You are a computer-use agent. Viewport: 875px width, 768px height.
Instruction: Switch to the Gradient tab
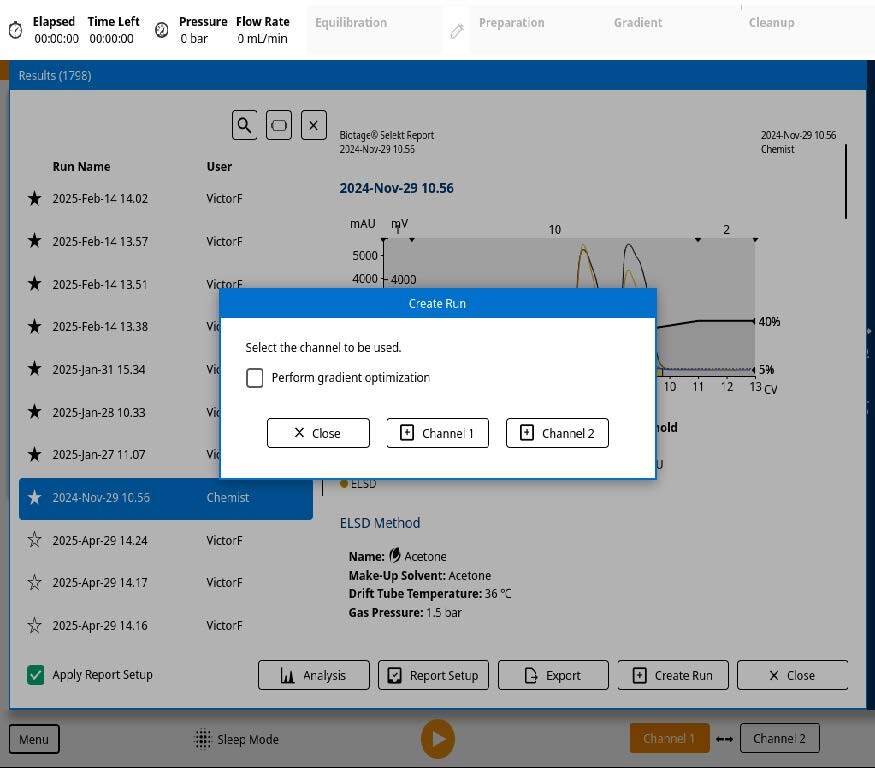coord(638,22)
